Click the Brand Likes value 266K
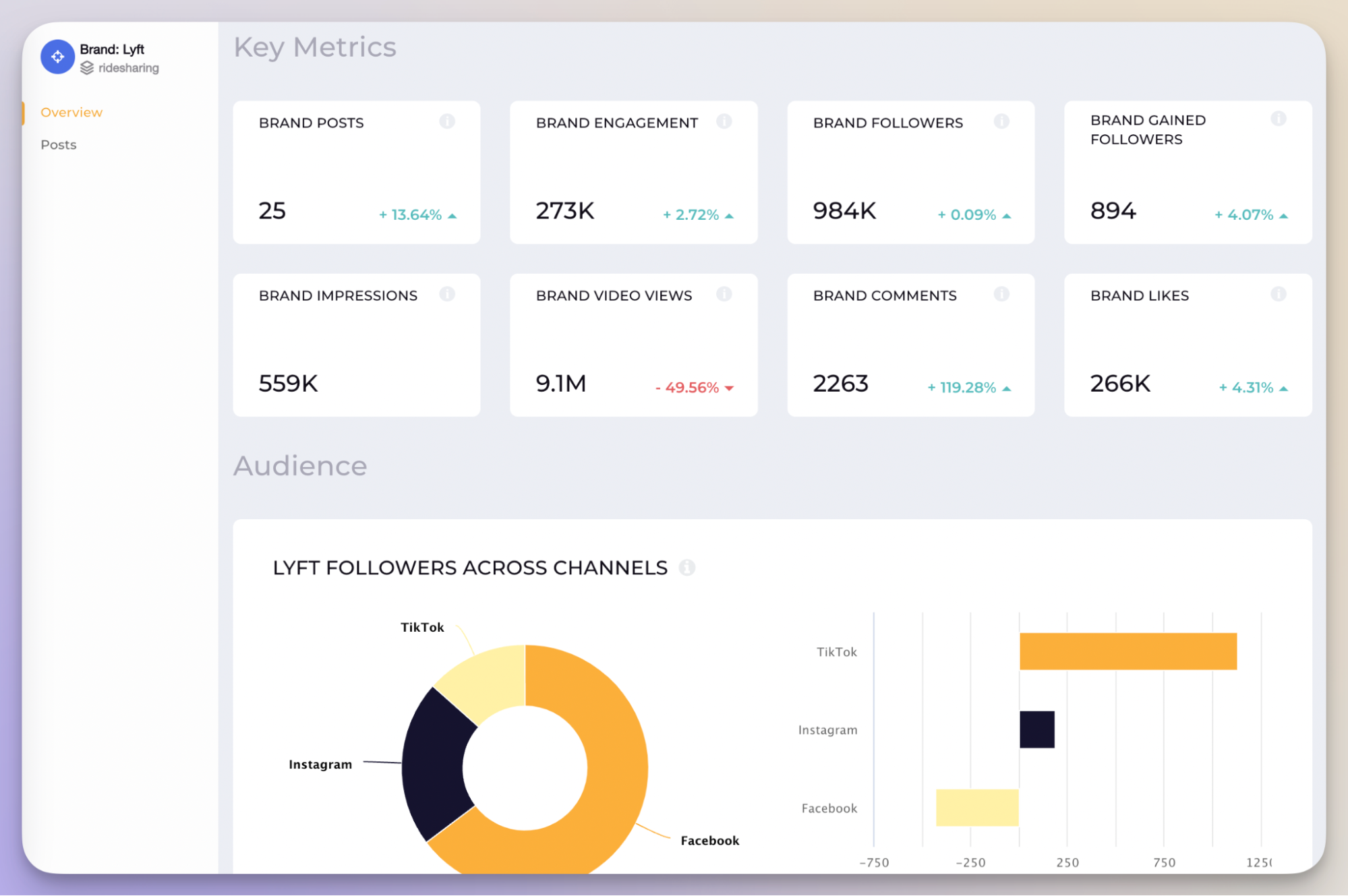This screenshot has width=1348, height=896. (x=1121, y=384)
